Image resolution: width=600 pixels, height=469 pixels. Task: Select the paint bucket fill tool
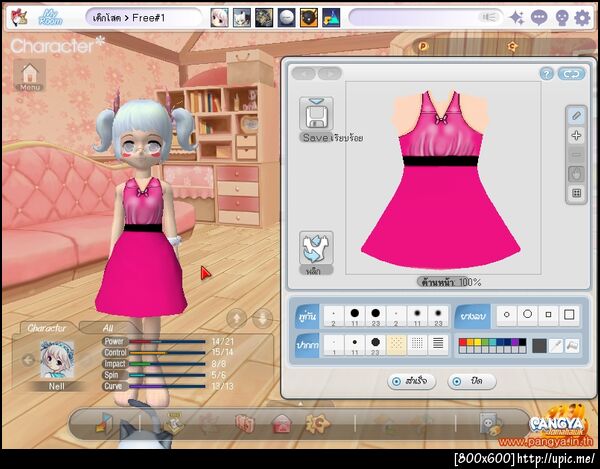572,346
